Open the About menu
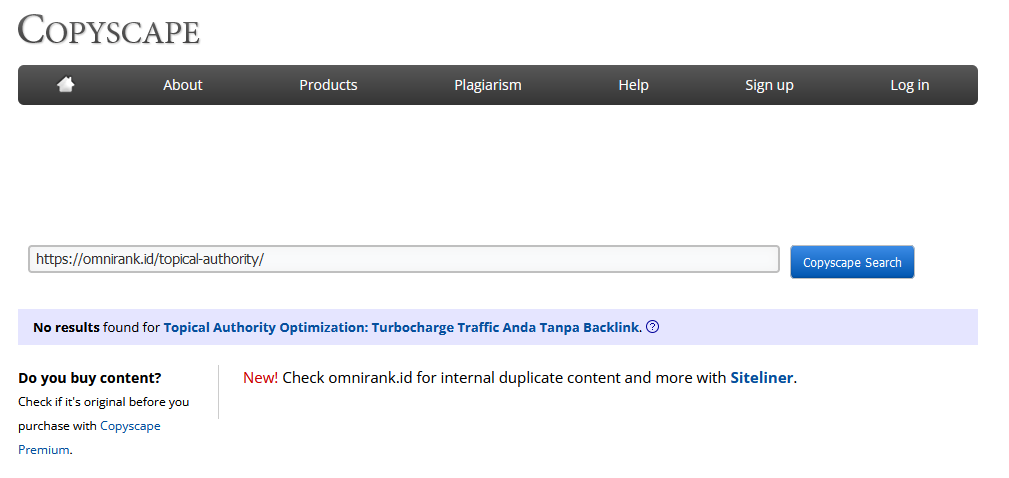 point(183,85)
